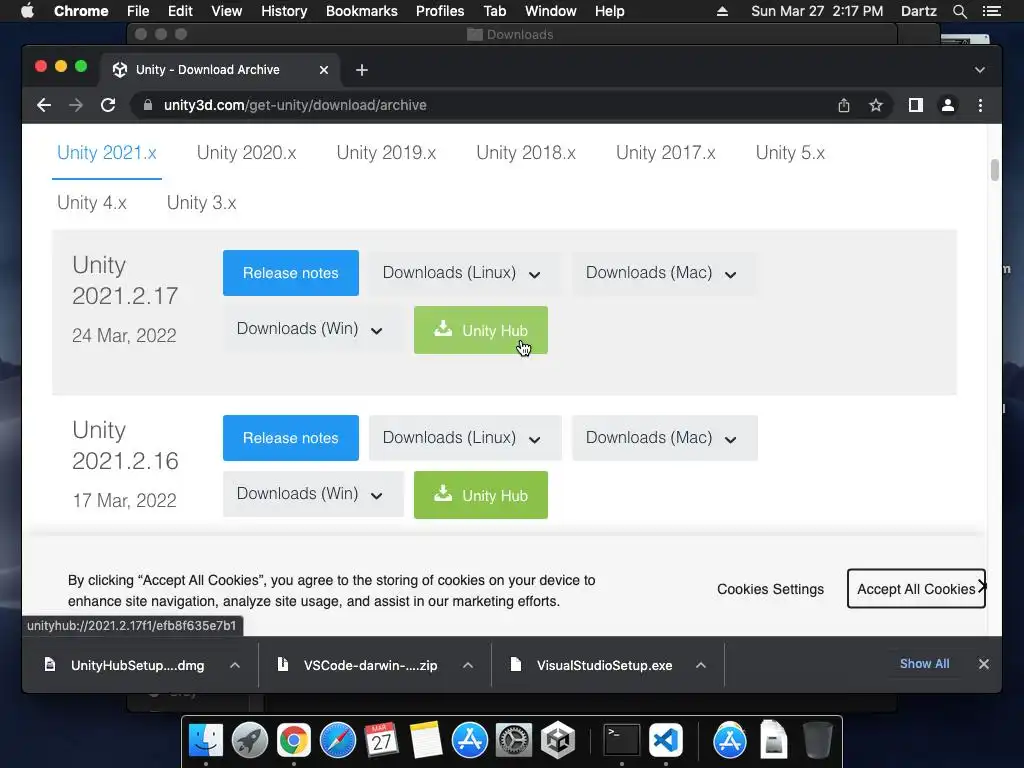Open the Profiles menu

(440, 11)
